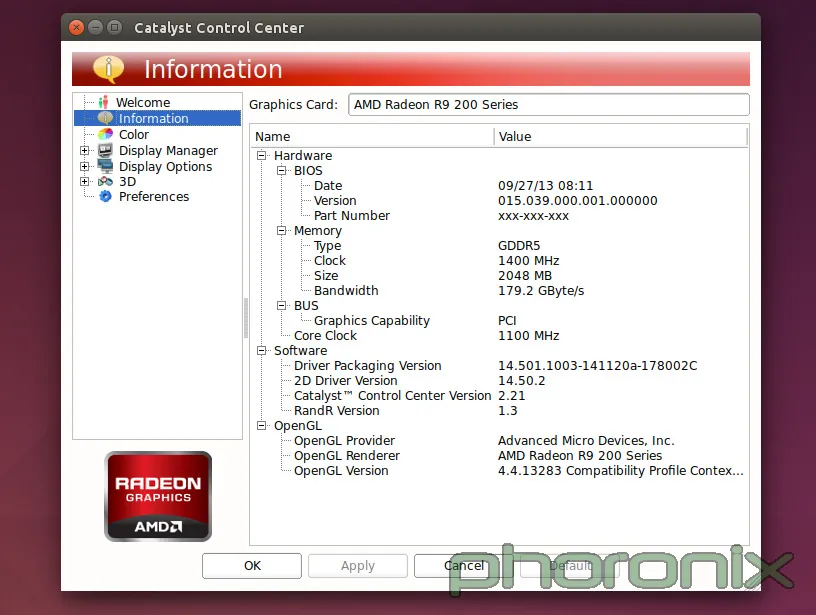The image size is (816, 615).
Task: Expand the Display Options tree node
Action: point(85,167)
